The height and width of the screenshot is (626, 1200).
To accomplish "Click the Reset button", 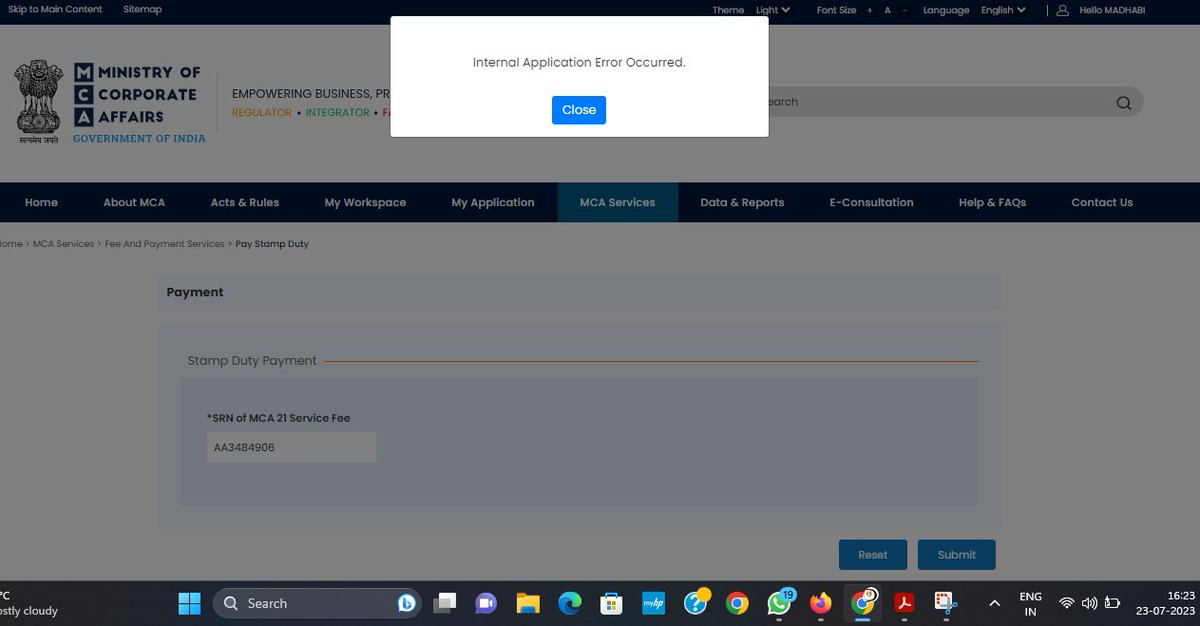I will [873, 555].
